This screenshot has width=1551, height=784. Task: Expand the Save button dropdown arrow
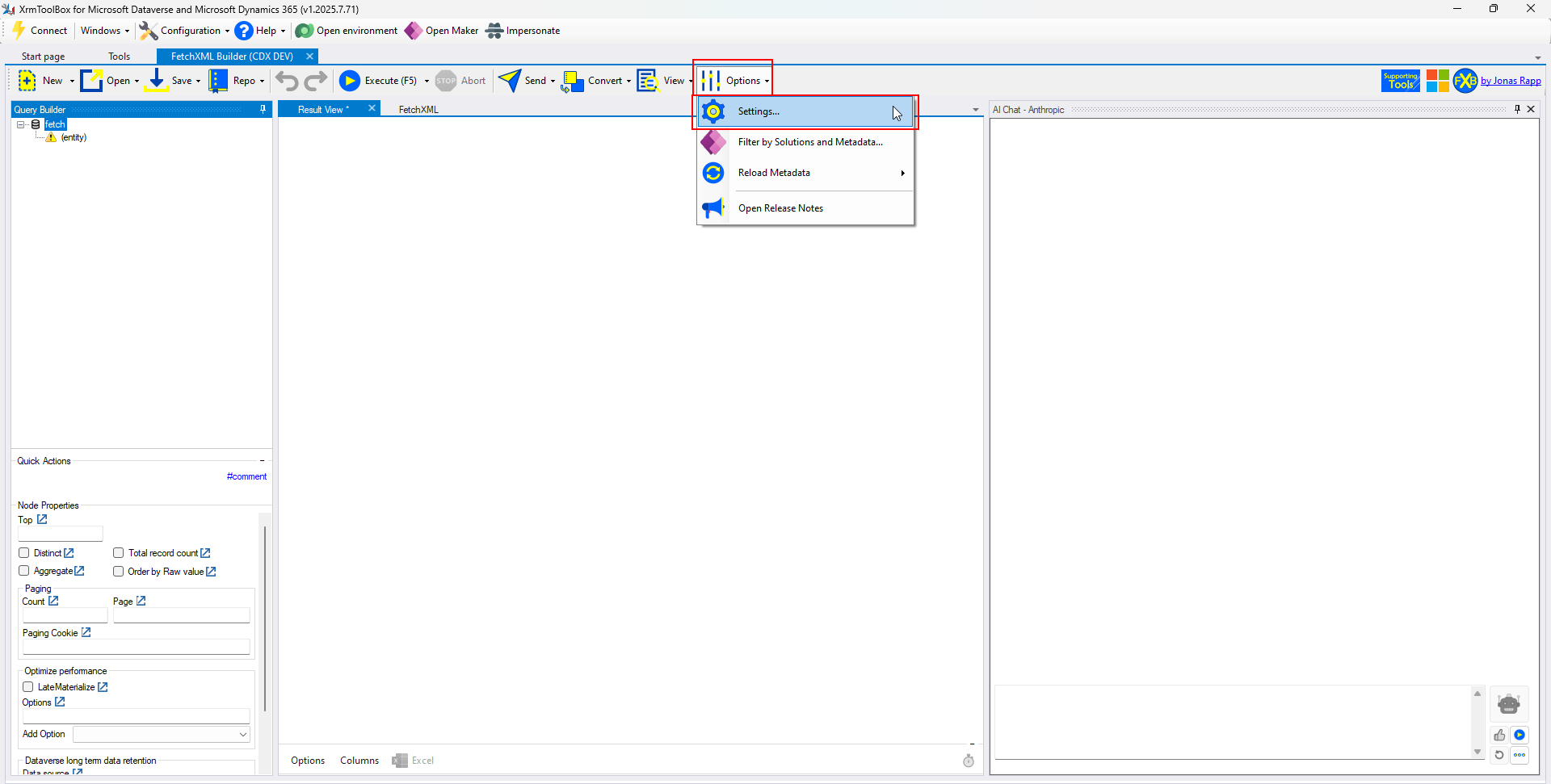(198, 81)
